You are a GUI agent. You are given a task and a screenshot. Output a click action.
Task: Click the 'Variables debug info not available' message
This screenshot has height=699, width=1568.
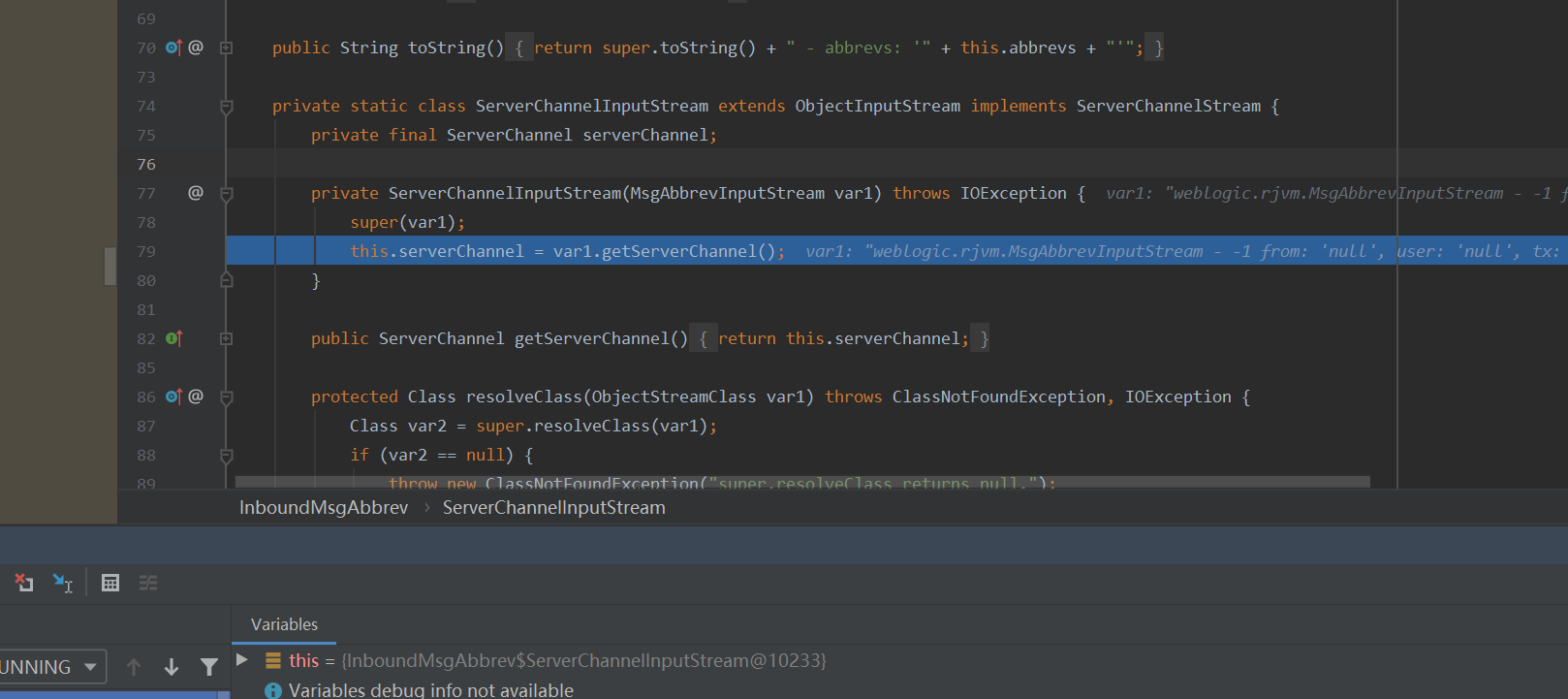(431, 690)
